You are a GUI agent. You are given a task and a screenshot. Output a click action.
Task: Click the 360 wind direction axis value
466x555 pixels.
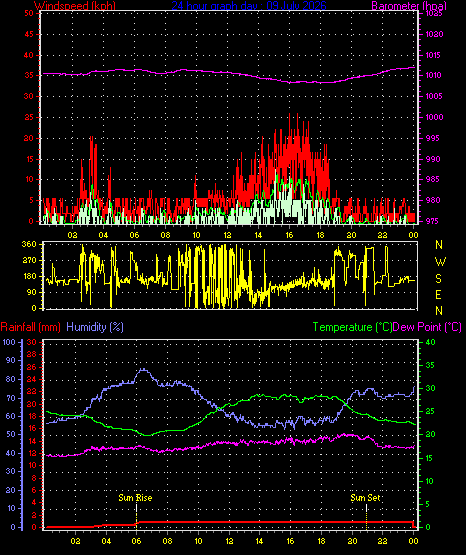[29, 244]
